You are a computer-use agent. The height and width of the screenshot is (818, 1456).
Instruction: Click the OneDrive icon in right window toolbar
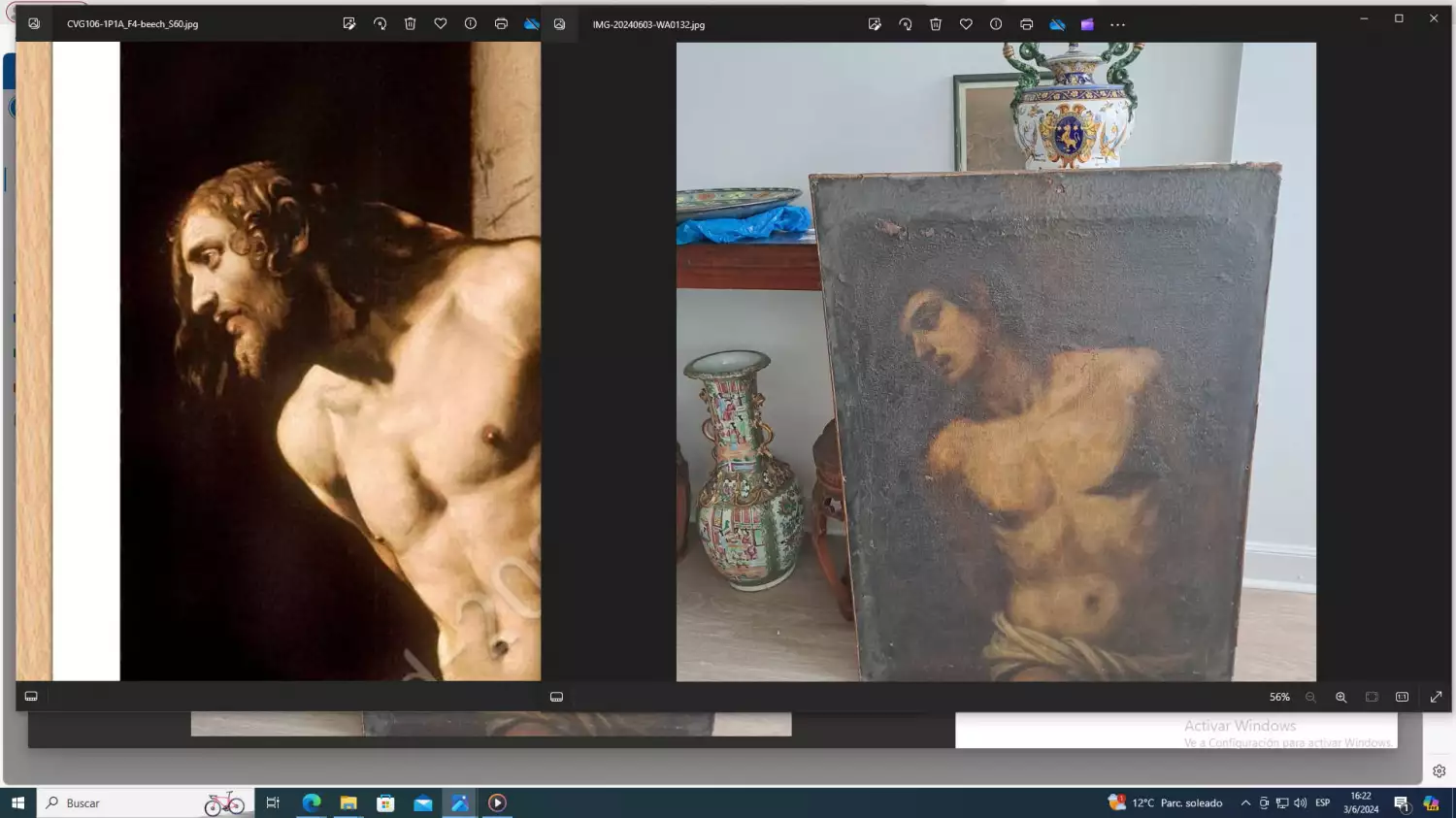click(1057, 24)
